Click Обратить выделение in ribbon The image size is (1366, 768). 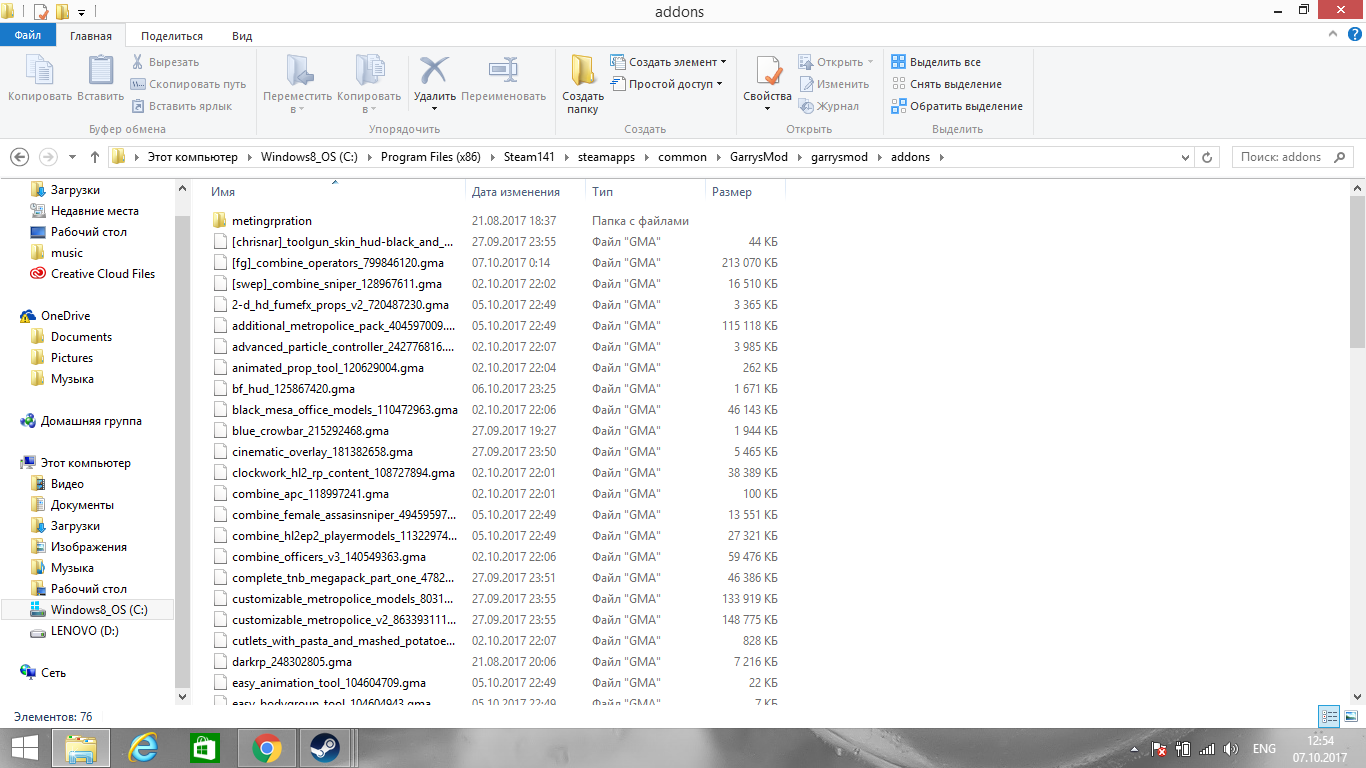[957, 106]
